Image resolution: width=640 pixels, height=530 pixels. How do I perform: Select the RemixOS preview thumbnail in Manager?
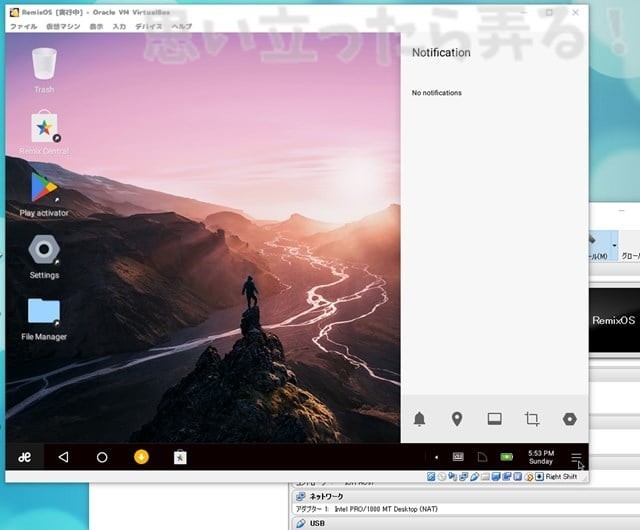point(614,320)
